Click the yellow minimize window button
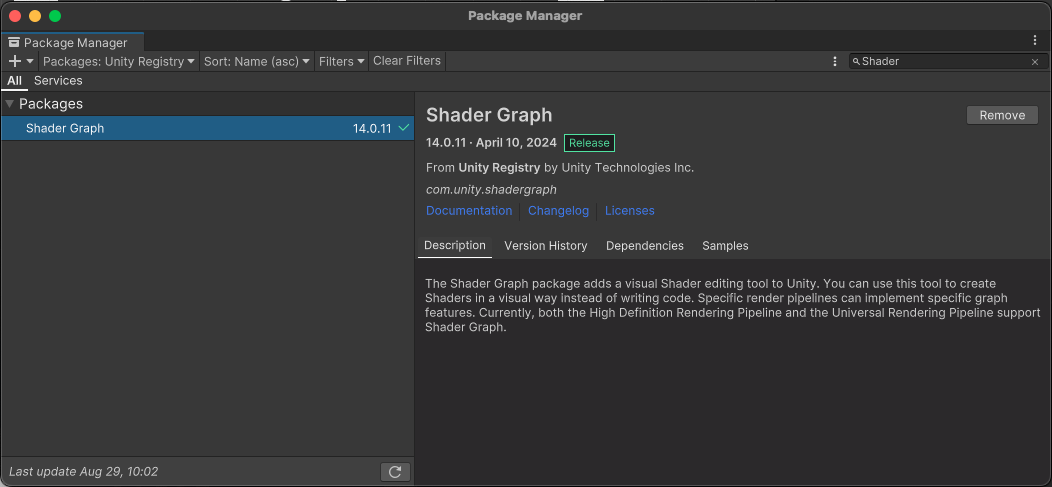The width and height of the screenshot is (1052, 487). pos(34,15)
